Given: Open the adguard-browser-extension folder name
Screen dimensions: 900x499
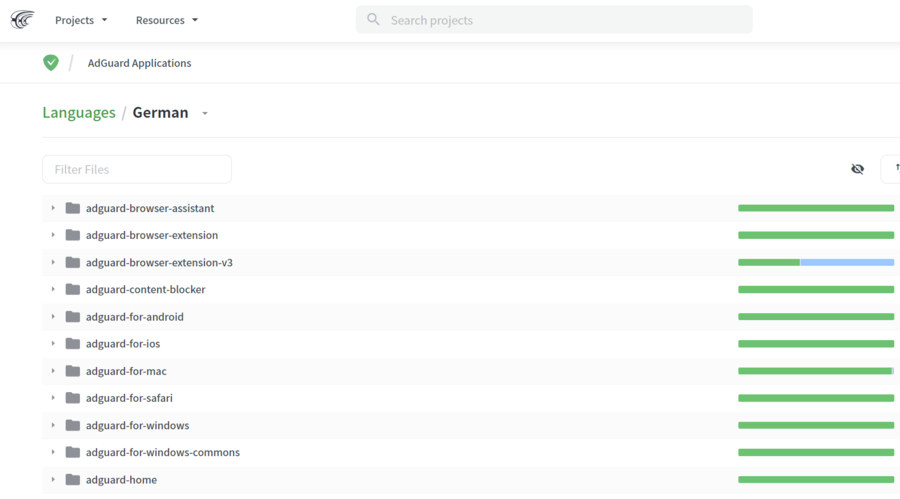Looking at the screenshot, I should [x=152, y=235].
